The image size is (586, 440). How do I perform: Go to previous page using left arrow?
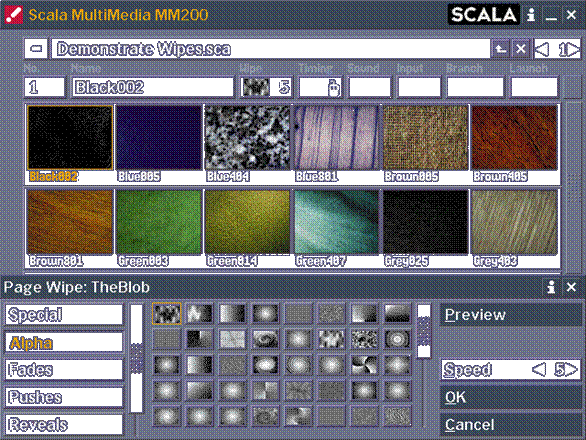point(542,49)
